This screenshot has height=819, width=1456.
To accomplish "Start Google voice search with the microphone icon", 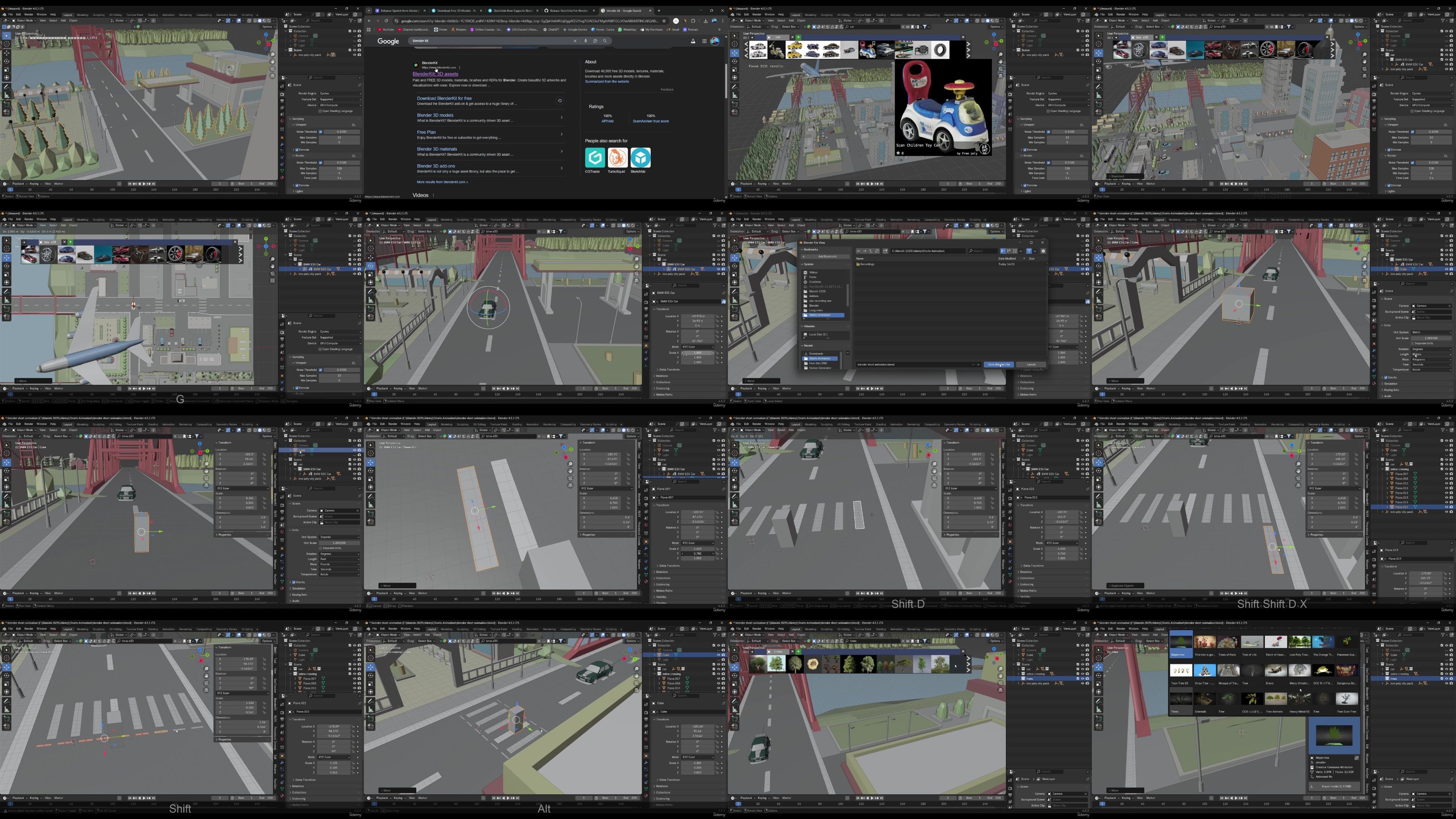I will tap(586, 40).
